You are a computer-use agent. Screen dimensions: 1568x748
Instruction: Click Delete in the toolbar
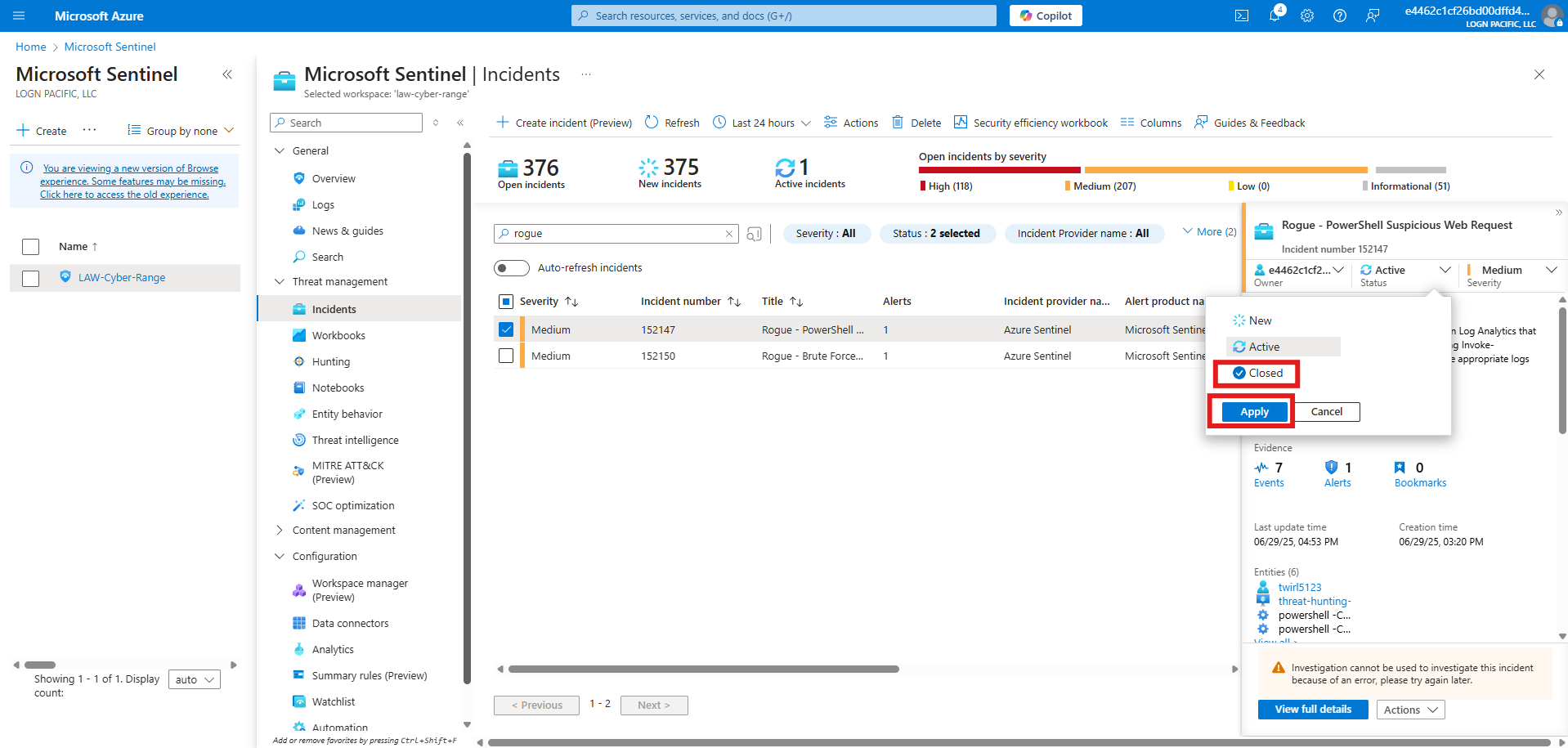pos(916,123)
